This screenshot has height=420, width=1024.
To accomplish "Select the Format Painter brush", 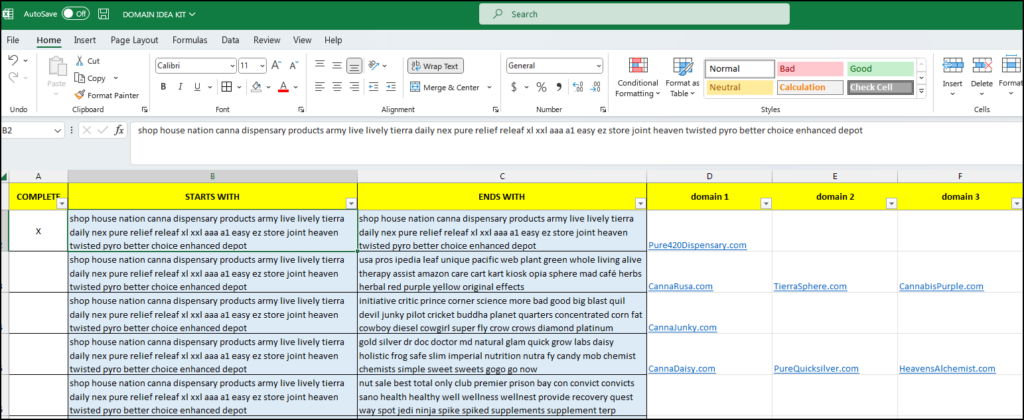I will click(80, 95).
